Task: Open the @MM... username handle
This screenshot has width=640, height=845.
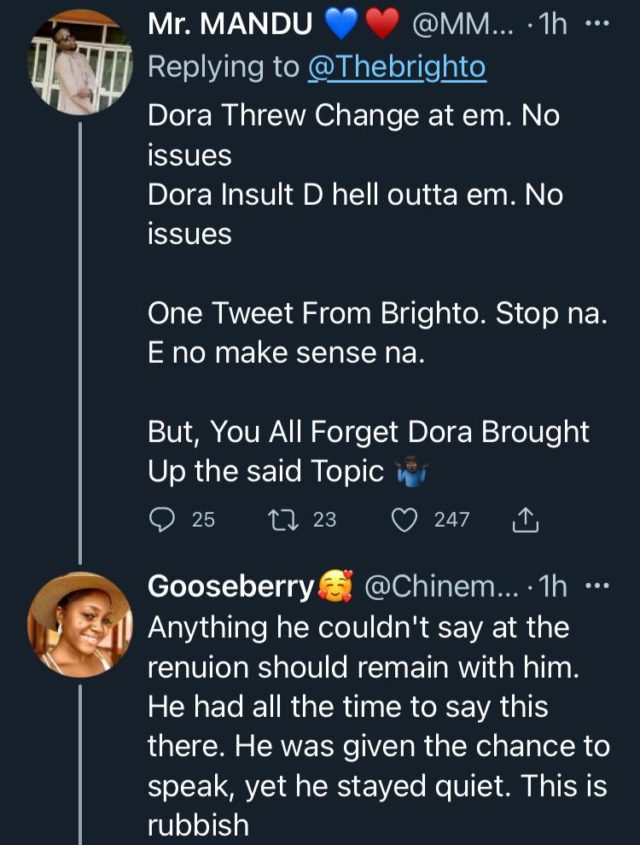Action: [458, 25]
